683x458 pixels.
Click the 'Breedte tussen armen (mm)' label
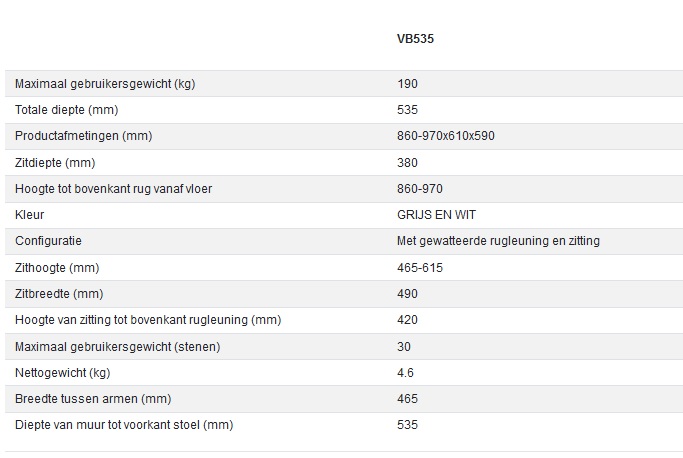pos(93,399)
